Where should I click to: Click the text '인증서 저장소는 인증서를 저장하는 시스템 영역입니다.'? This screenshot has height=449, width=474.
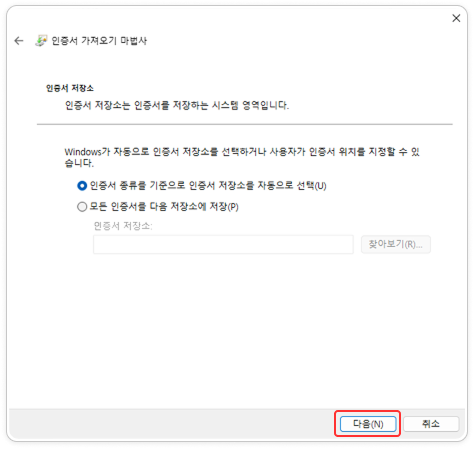(x=177, y=105)
